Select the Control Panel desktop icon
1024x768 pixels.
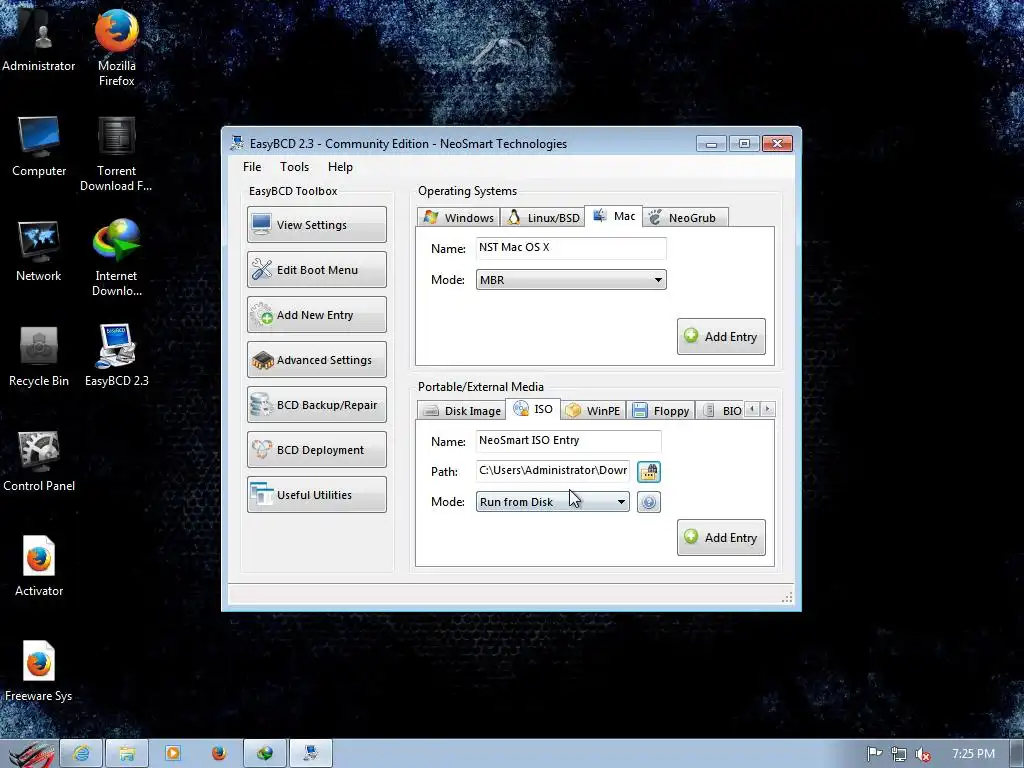tap(39, 462)
